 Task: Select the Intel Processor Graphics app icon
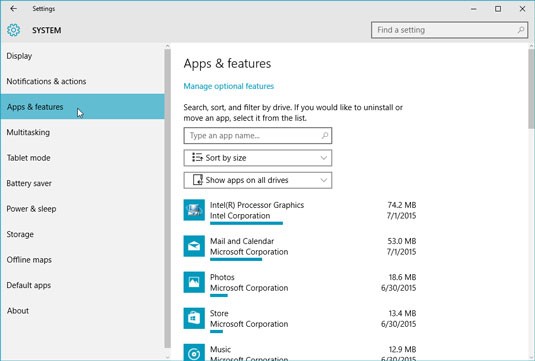[194, 210]
